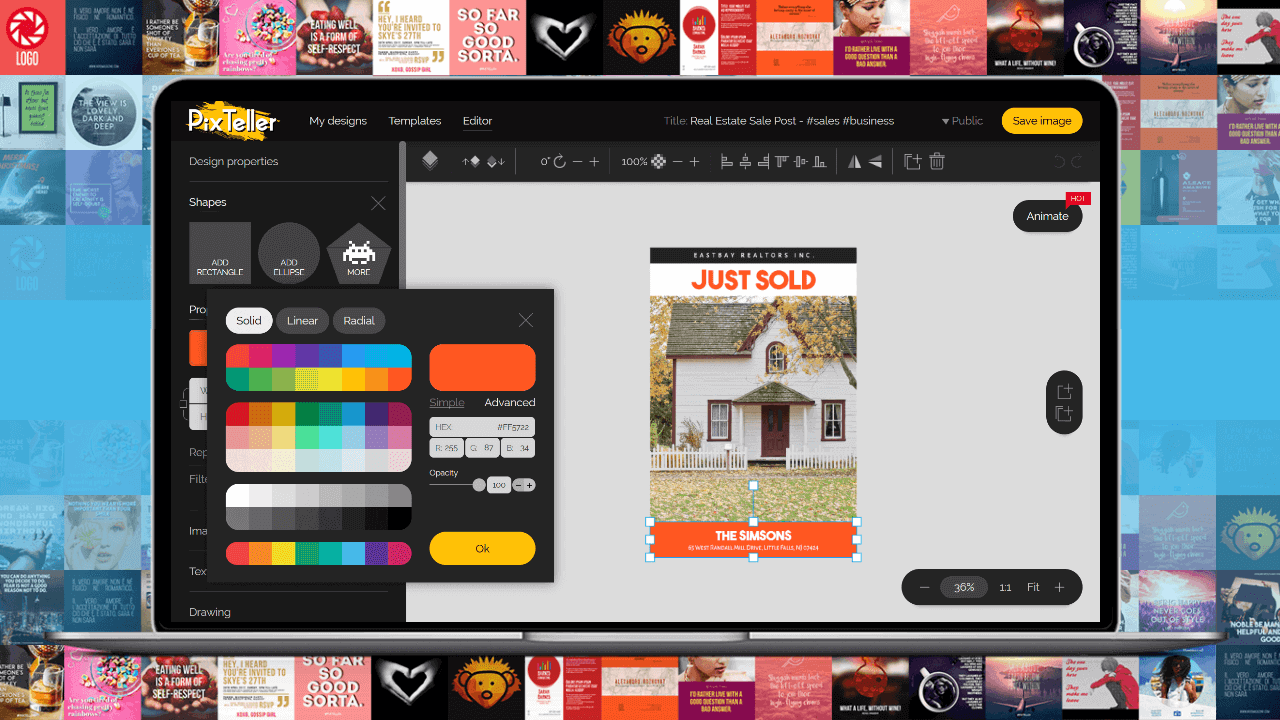Screen dimensions: 1280x720
Task: Switch to Simple color mode
Action: (x=447, y=402)
